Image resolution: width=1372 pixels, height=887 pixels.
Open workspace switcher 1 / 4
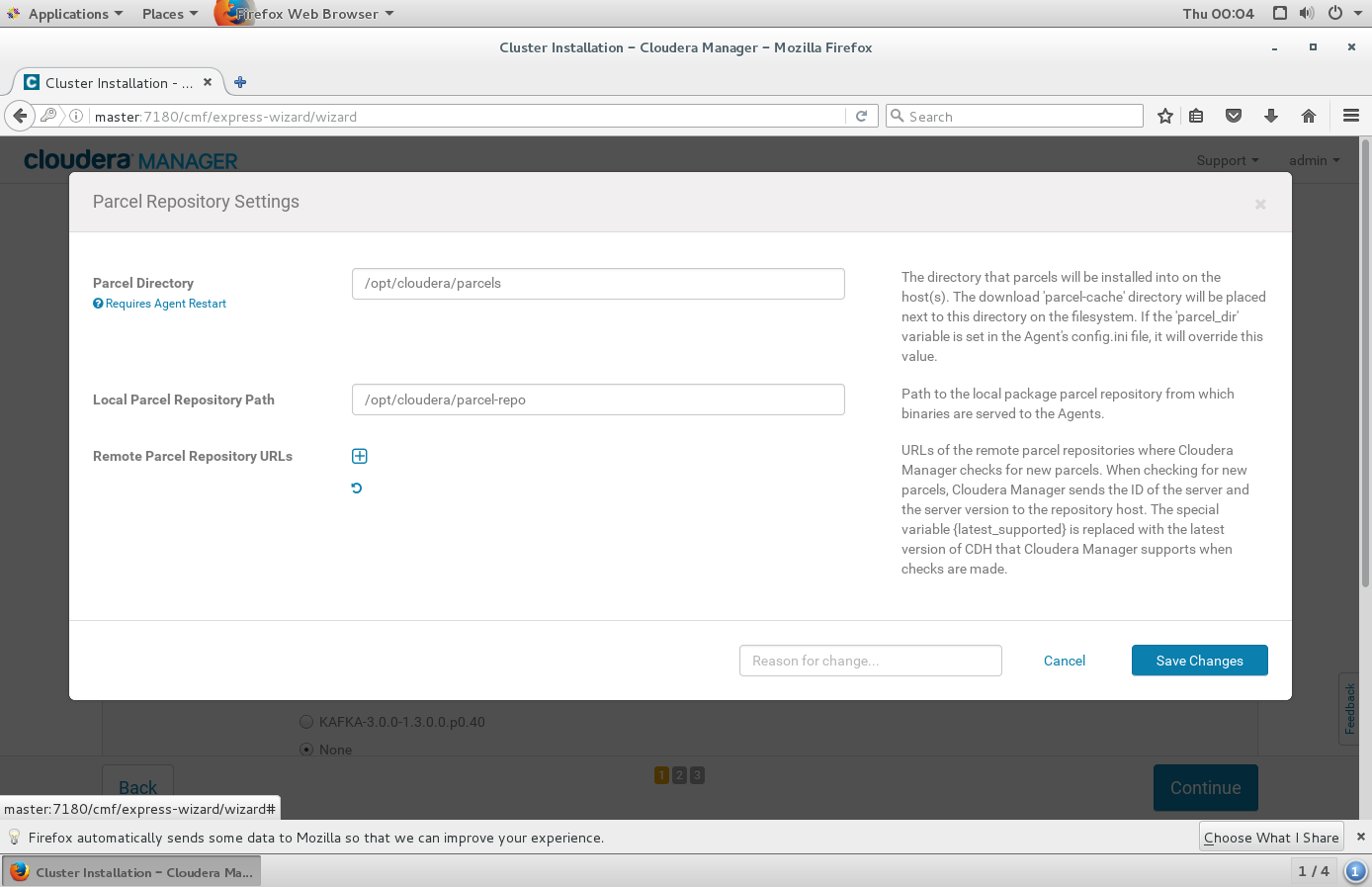click(1314, 871)
